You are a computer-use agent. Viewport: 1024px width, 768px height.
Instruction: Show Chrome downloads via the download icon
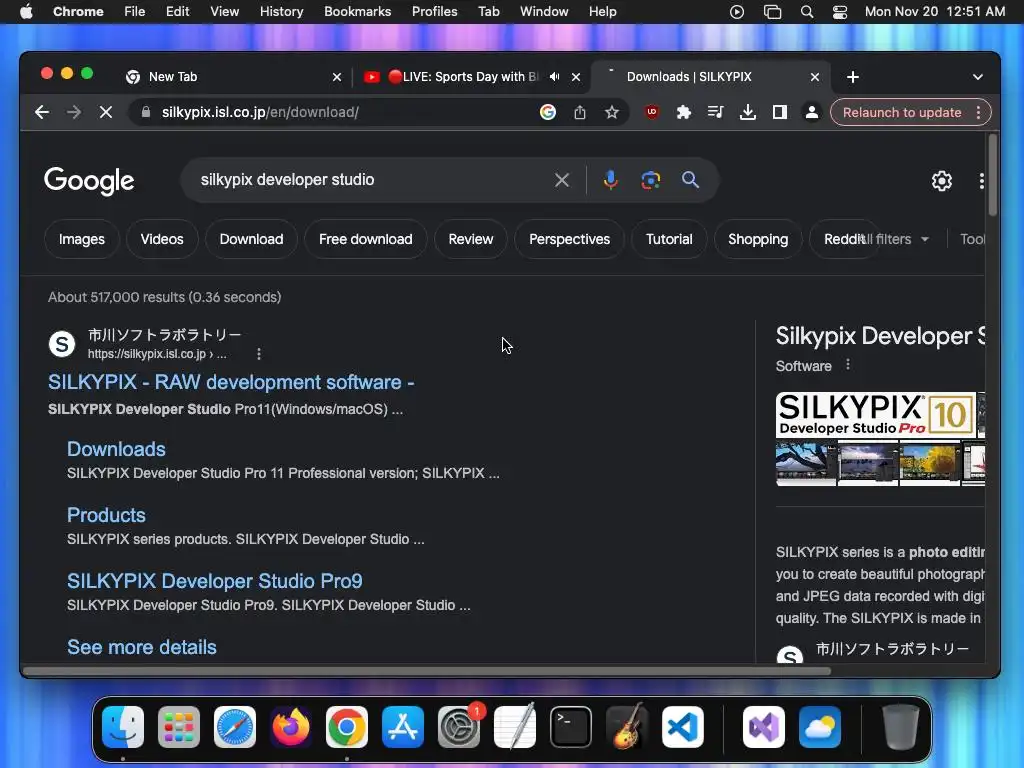[748, 112]
